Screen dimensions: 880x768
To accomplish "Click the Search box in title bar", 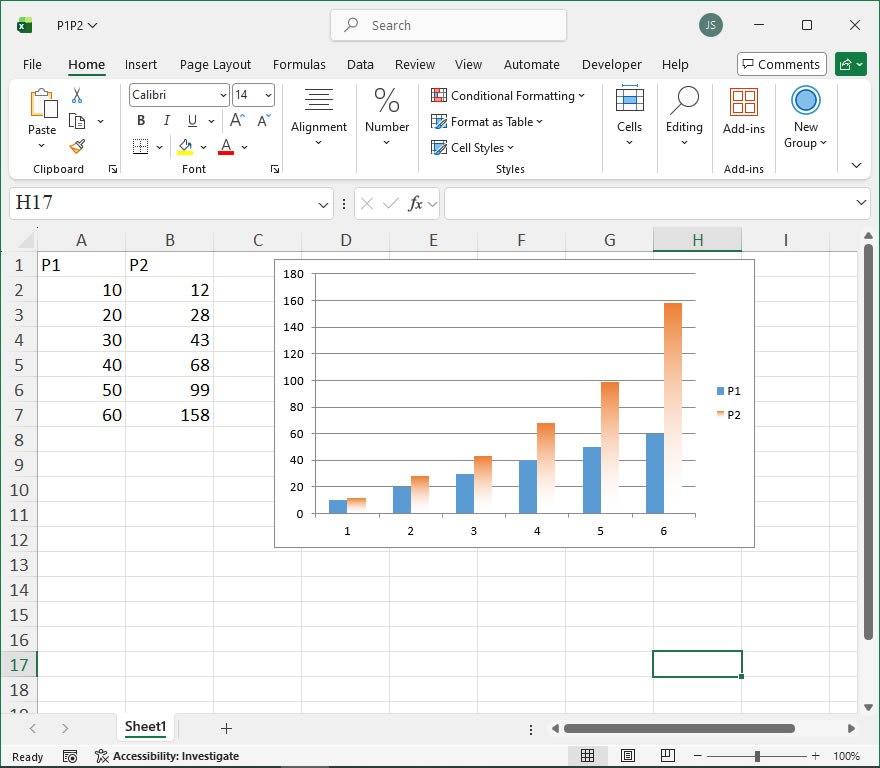I will coord(448,26).
